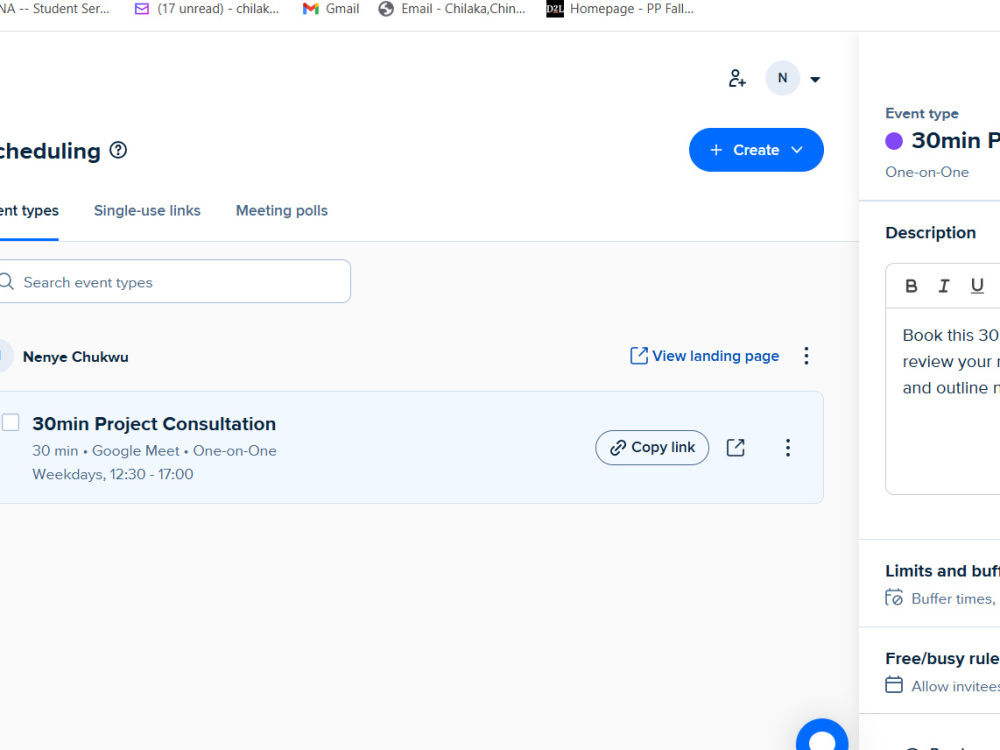Click the buffer times calendar icon
Image resolution: width=1000 pixels, height=750 pixels.
coord(894,598)
